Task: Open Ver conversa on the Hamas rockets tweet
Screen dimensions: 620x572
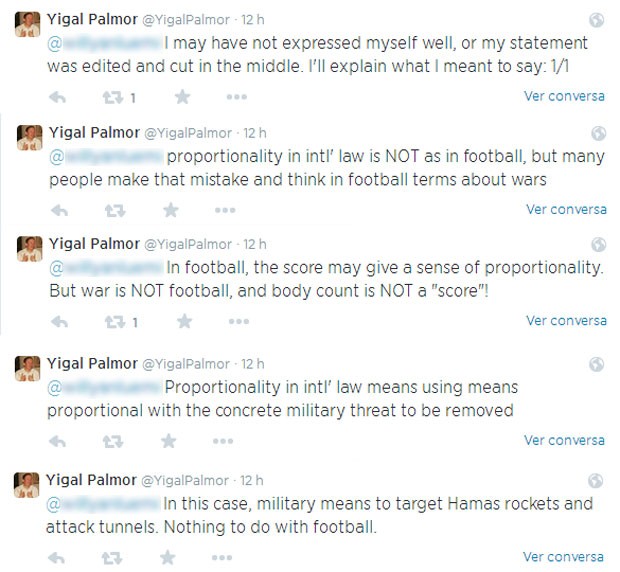Action: (564, 557)
